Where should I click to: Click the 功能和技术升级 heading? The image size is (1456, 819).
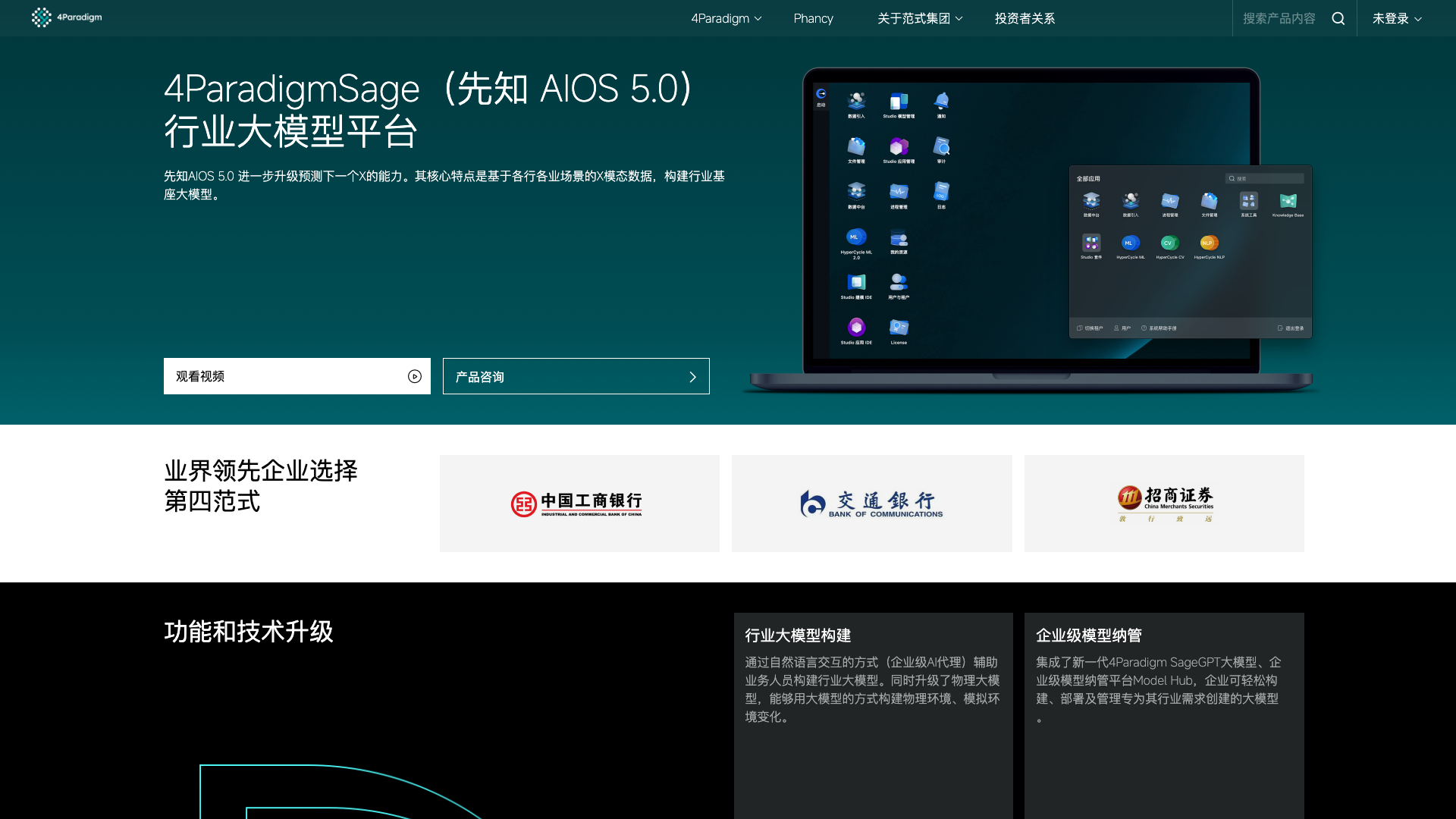249,632
